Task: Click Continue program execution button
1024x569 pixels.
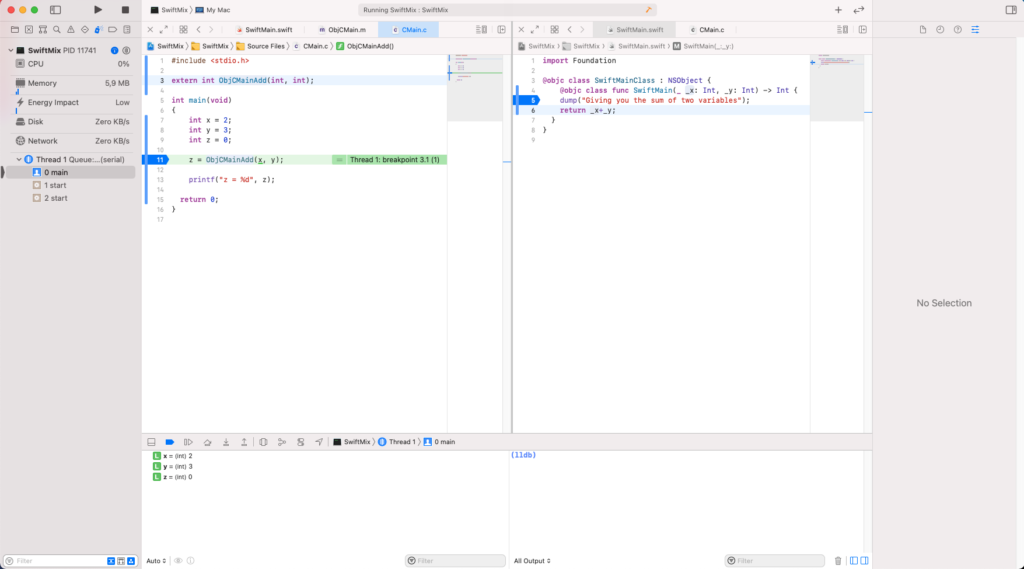Action: tap(187, 441)
